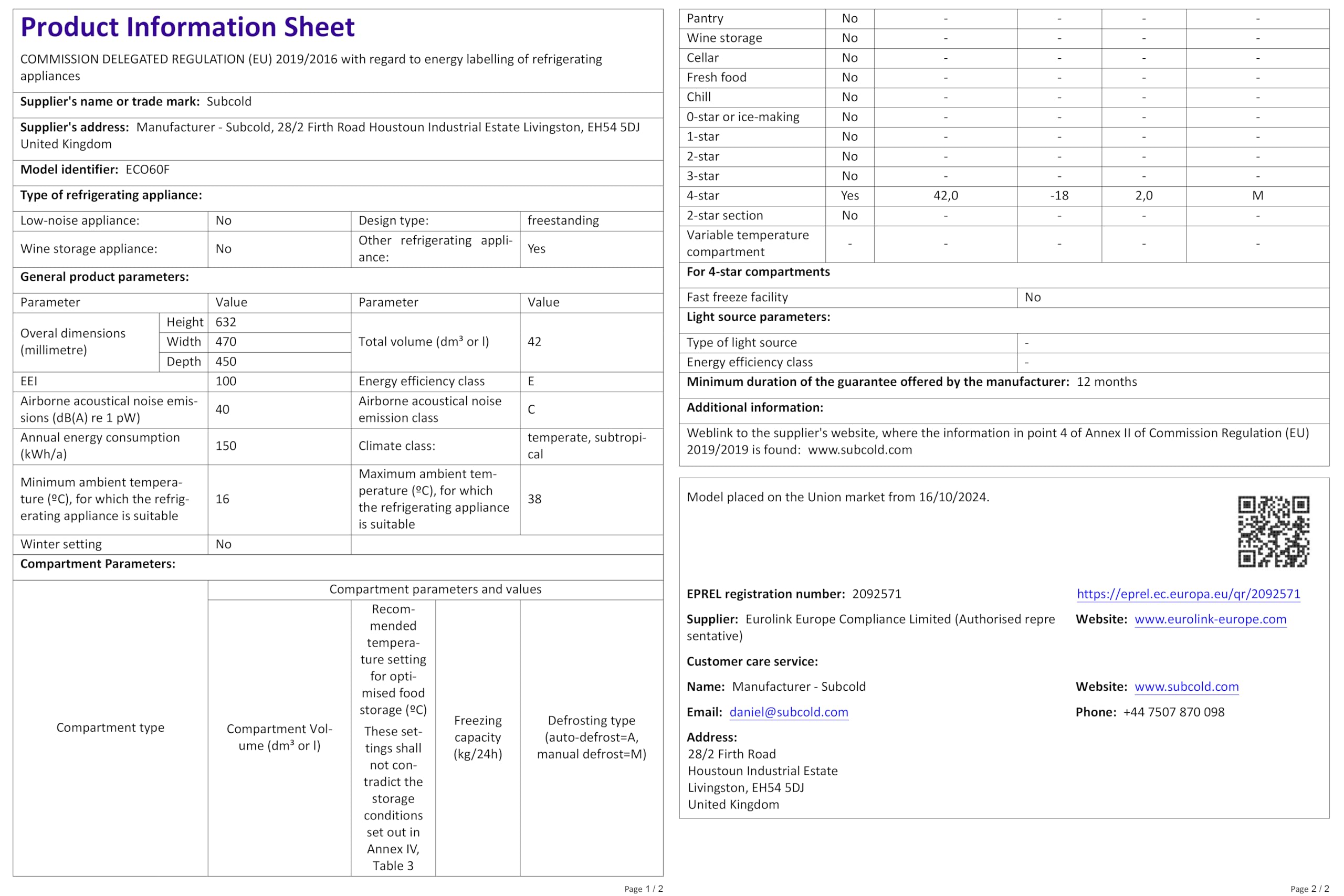Open the www.eurolink-europe.com website link
The image size is (1344, 896).
point(1210,619)
